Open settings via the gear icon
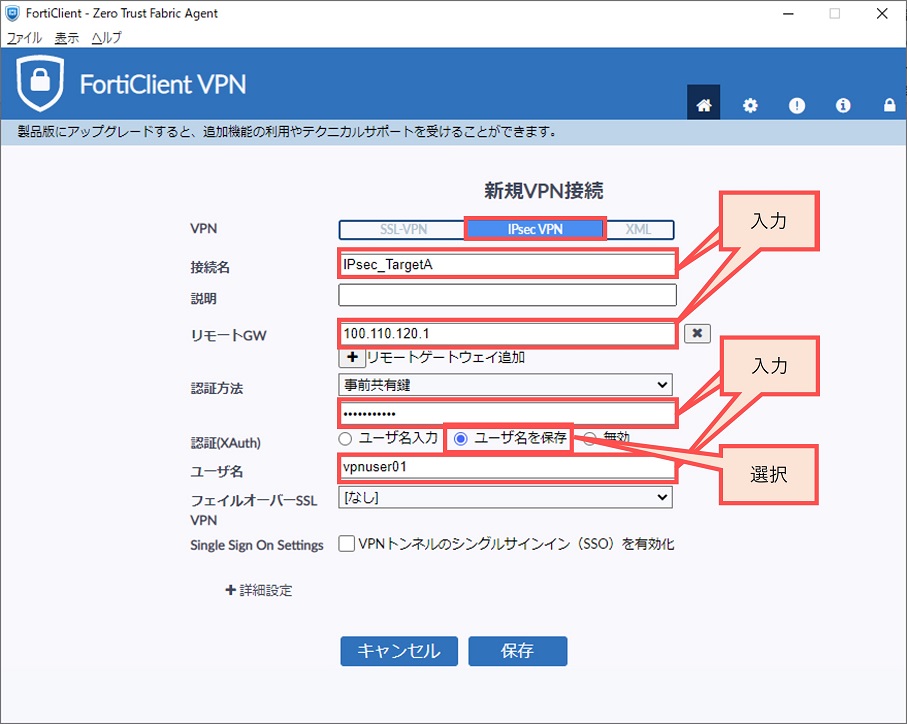 coord(750,105)
